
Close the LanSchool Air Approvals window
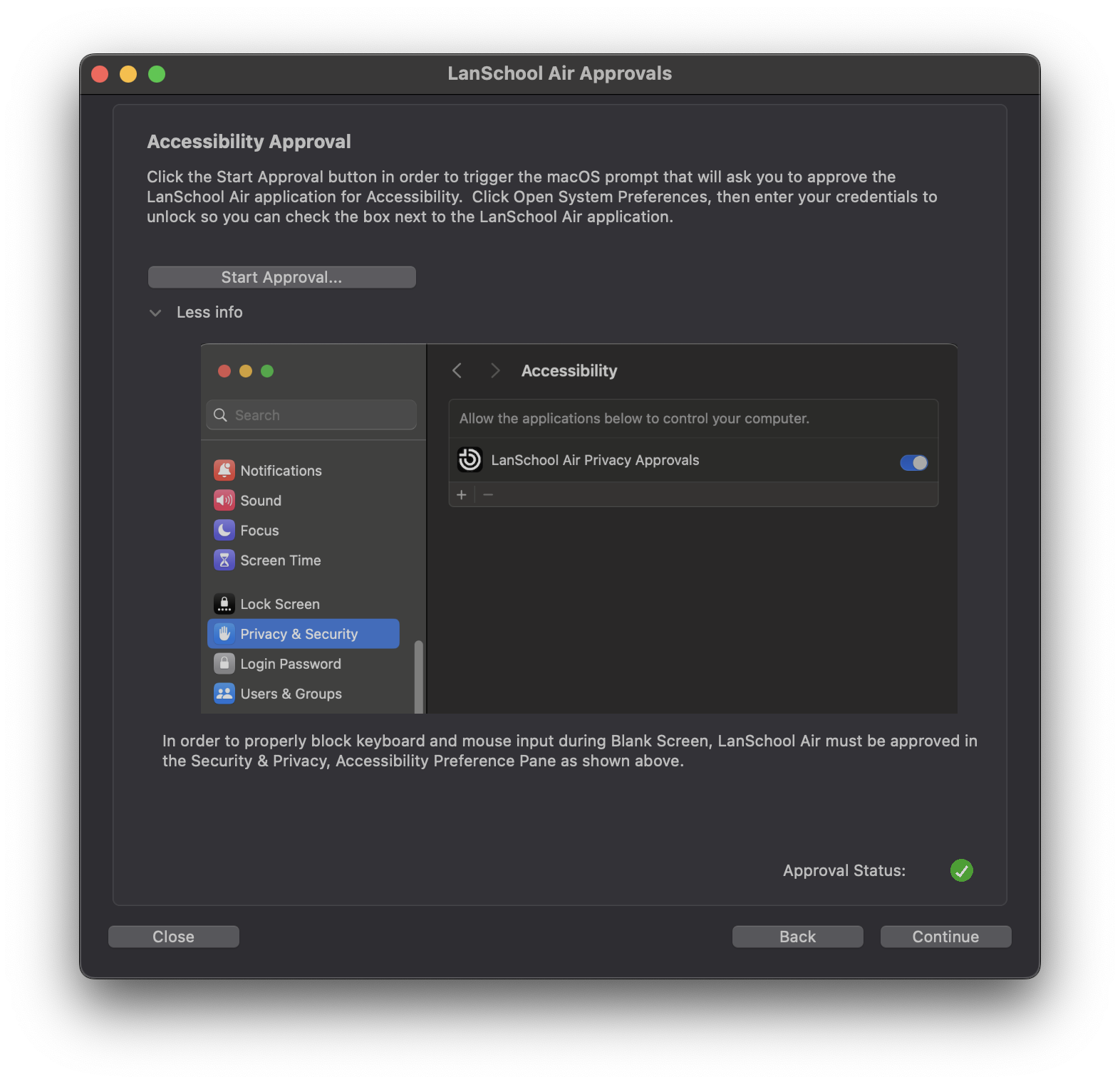point(100,74)
